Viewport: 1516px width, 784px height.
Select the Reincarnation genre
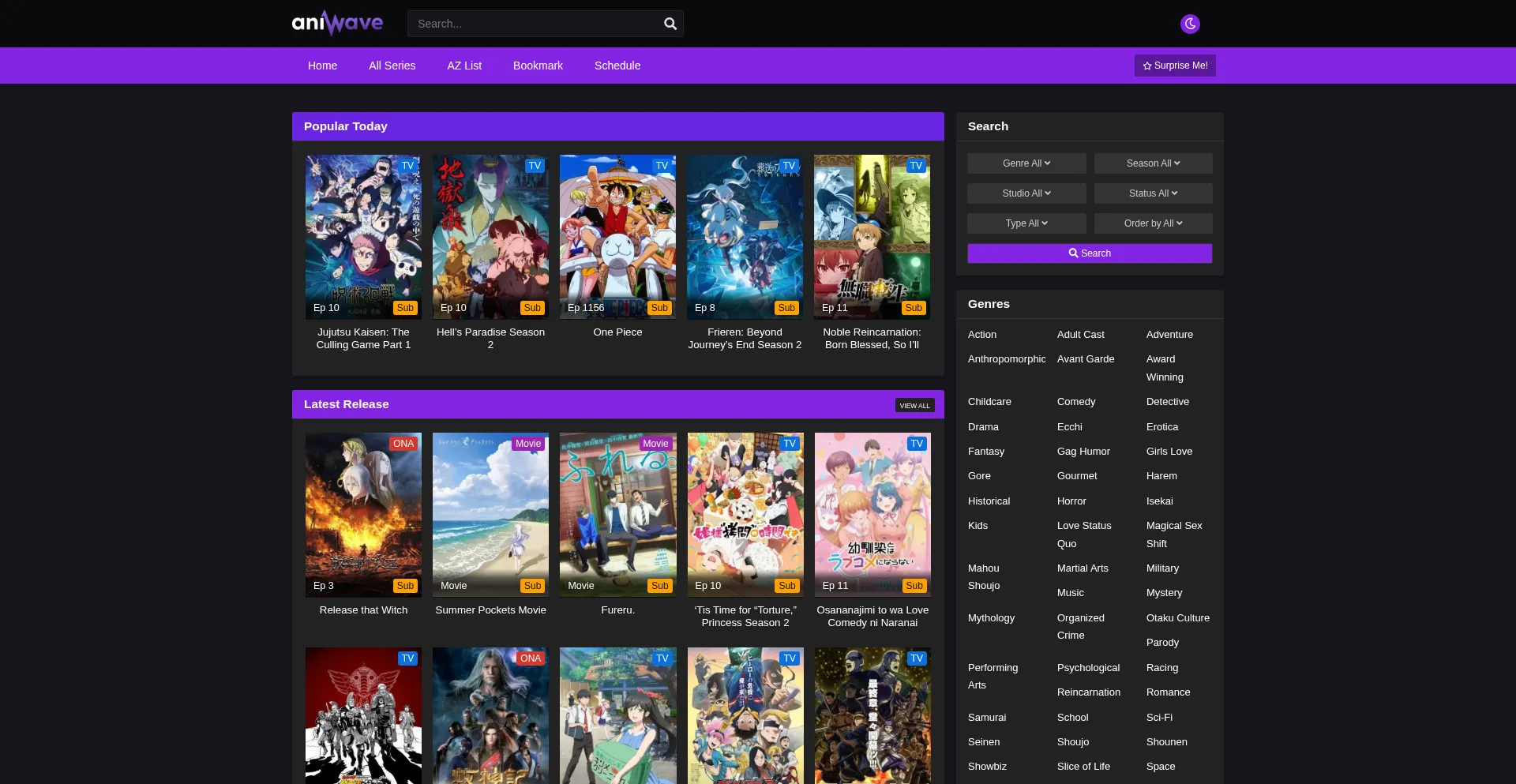coord(1088,692)
